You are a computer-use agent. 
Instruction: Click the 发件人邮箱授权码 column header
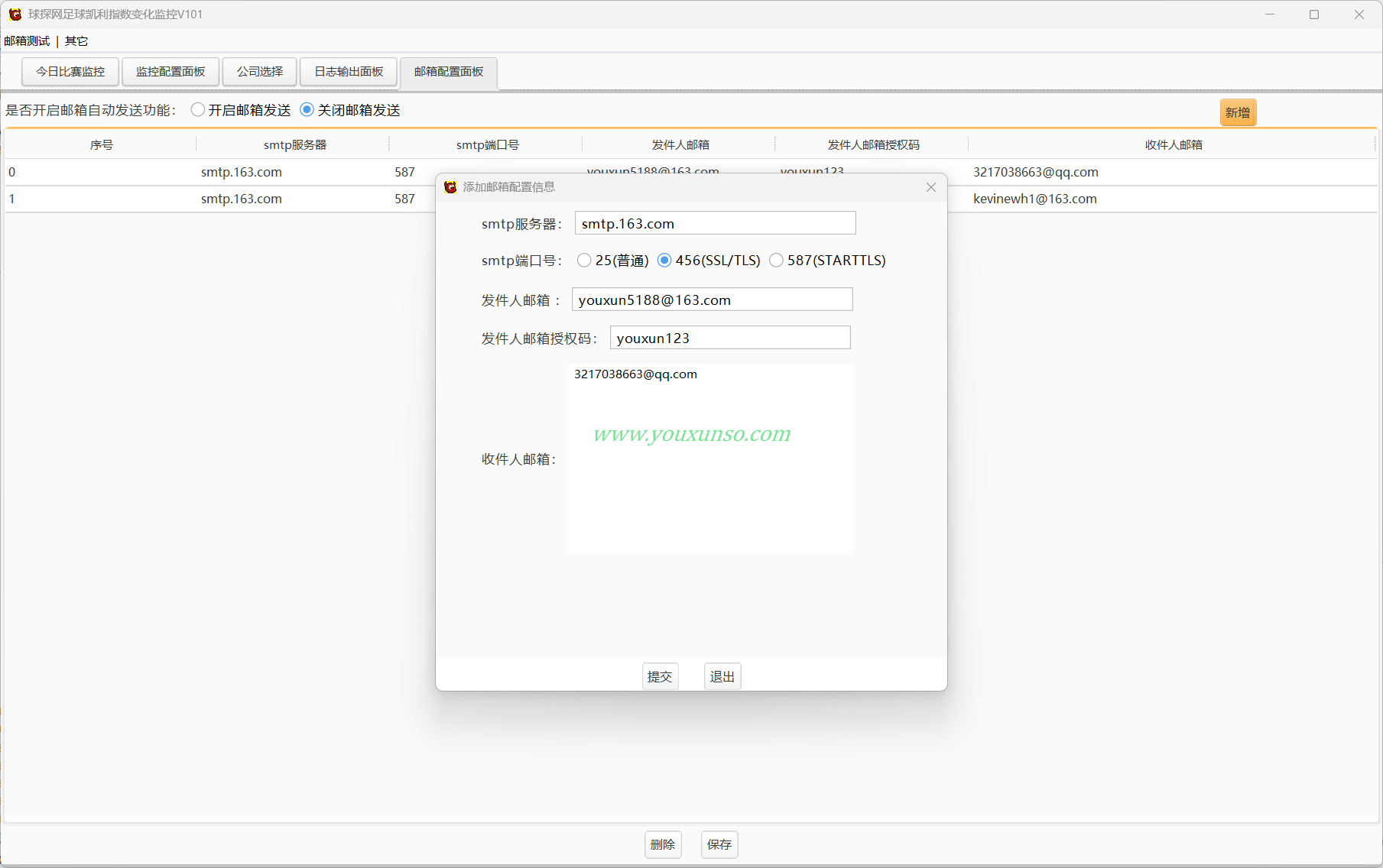[x=873, y=145]
